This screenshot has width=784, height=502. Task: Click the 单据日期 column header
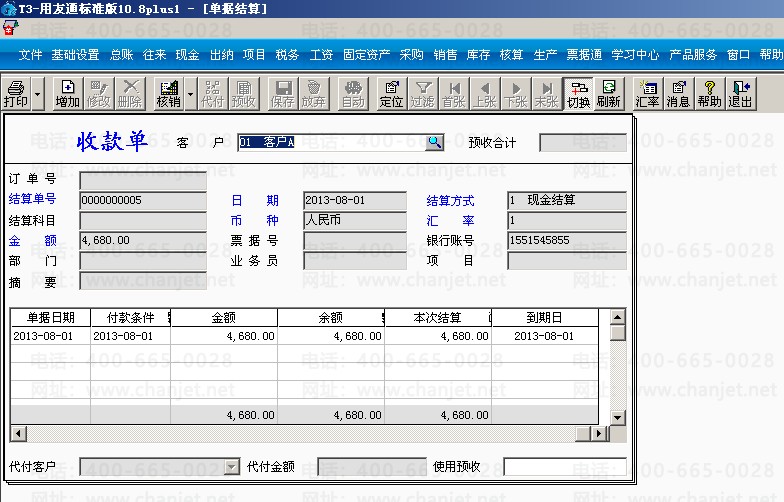point(50,318)
